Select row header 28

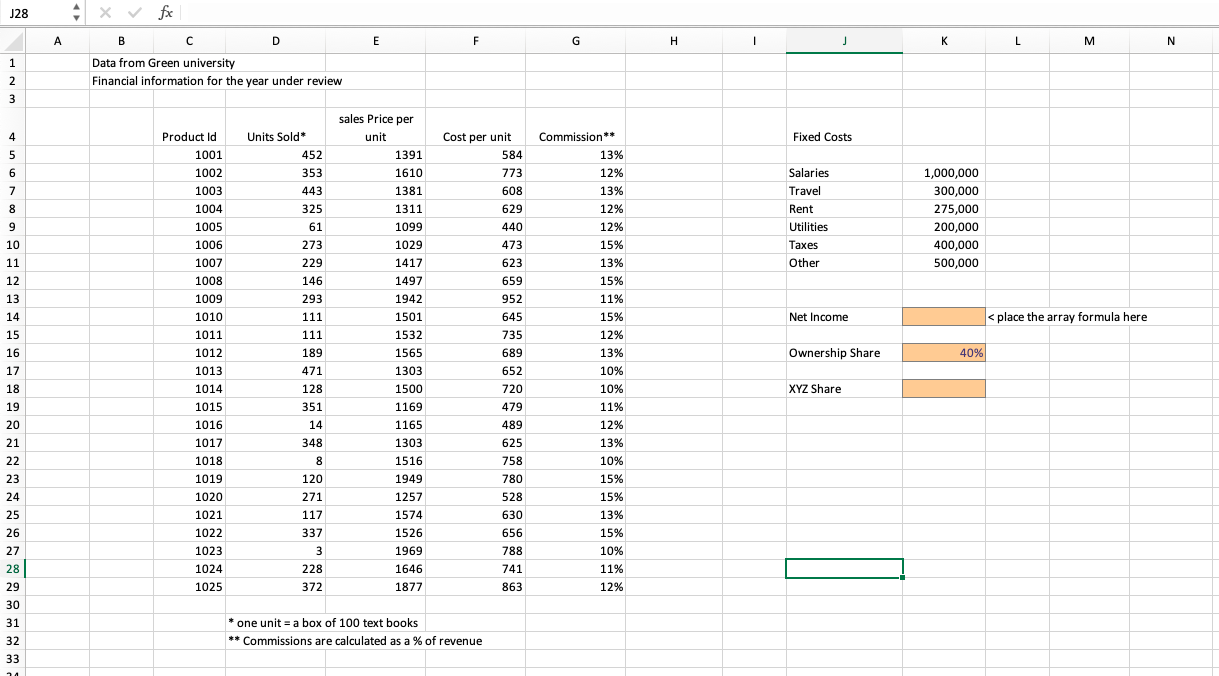coord(11,569)
